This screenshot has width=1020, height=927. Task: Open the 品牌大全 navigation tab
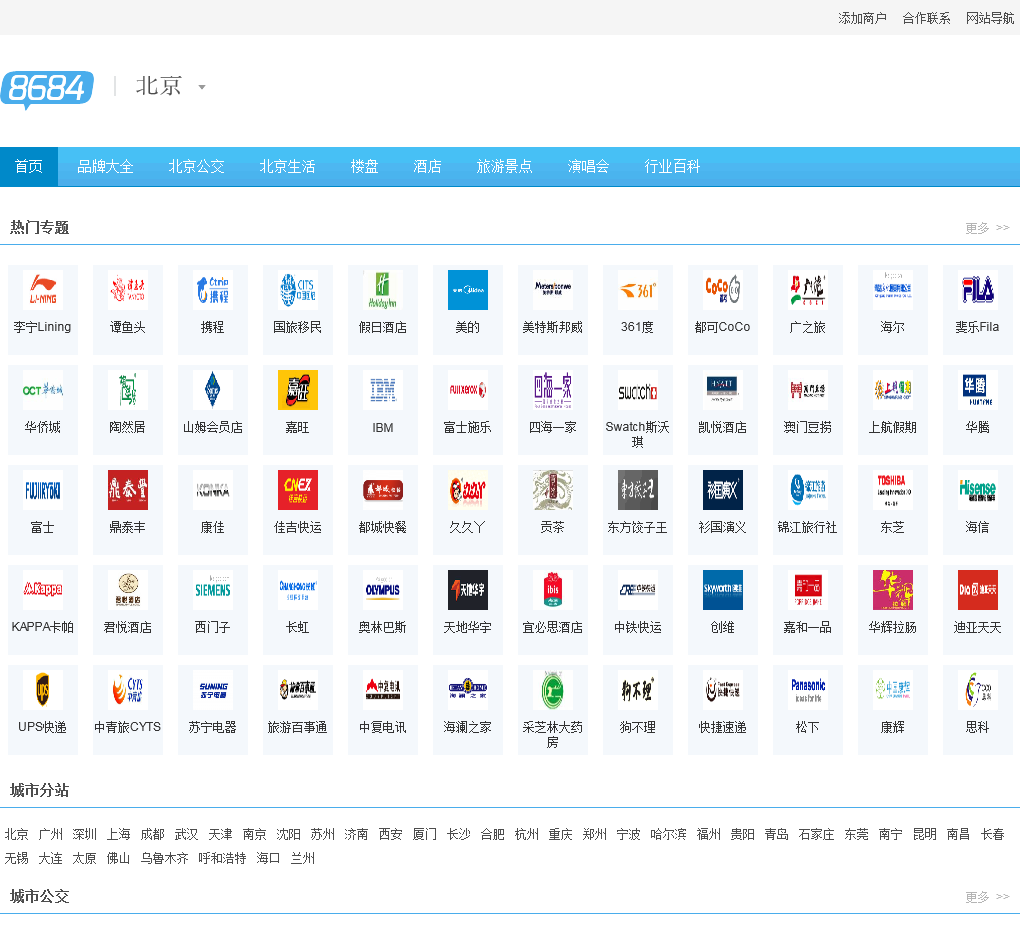pos(105,167)
